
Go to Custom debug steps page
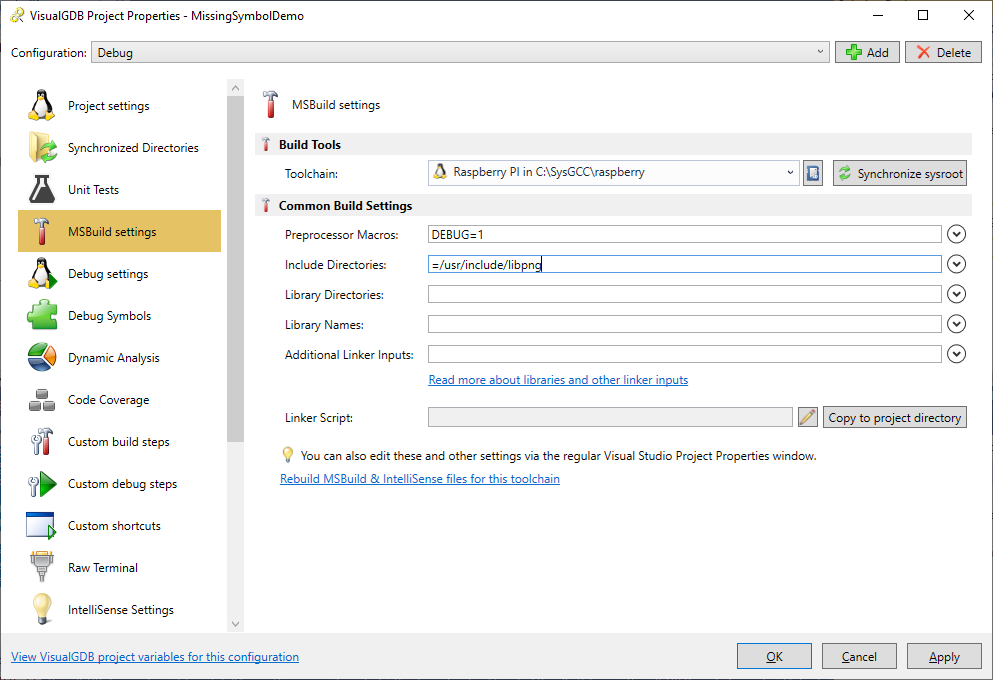tap(119, 484)
